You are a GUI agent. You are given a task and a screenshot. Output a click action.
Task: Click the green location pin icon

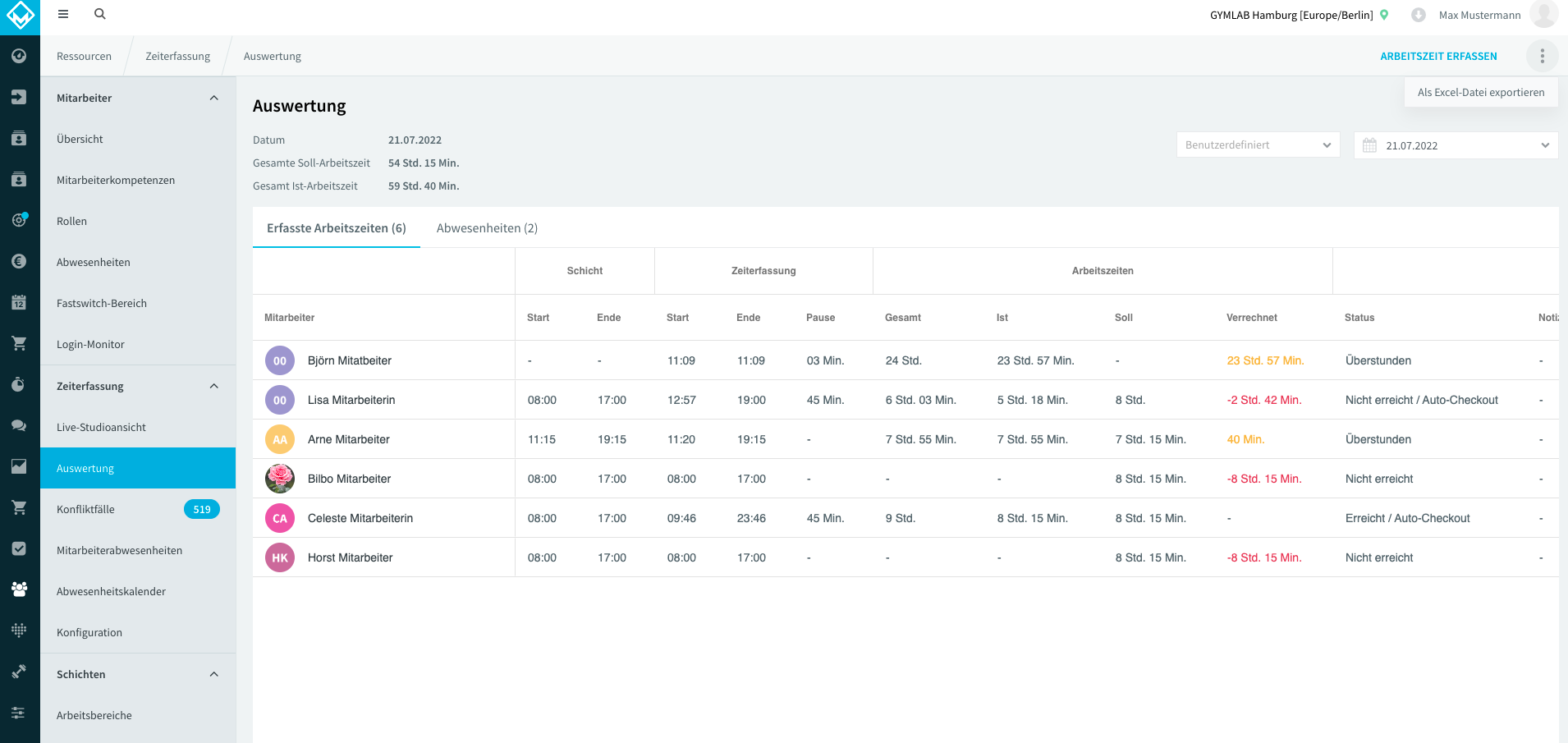pos(1384,15)
